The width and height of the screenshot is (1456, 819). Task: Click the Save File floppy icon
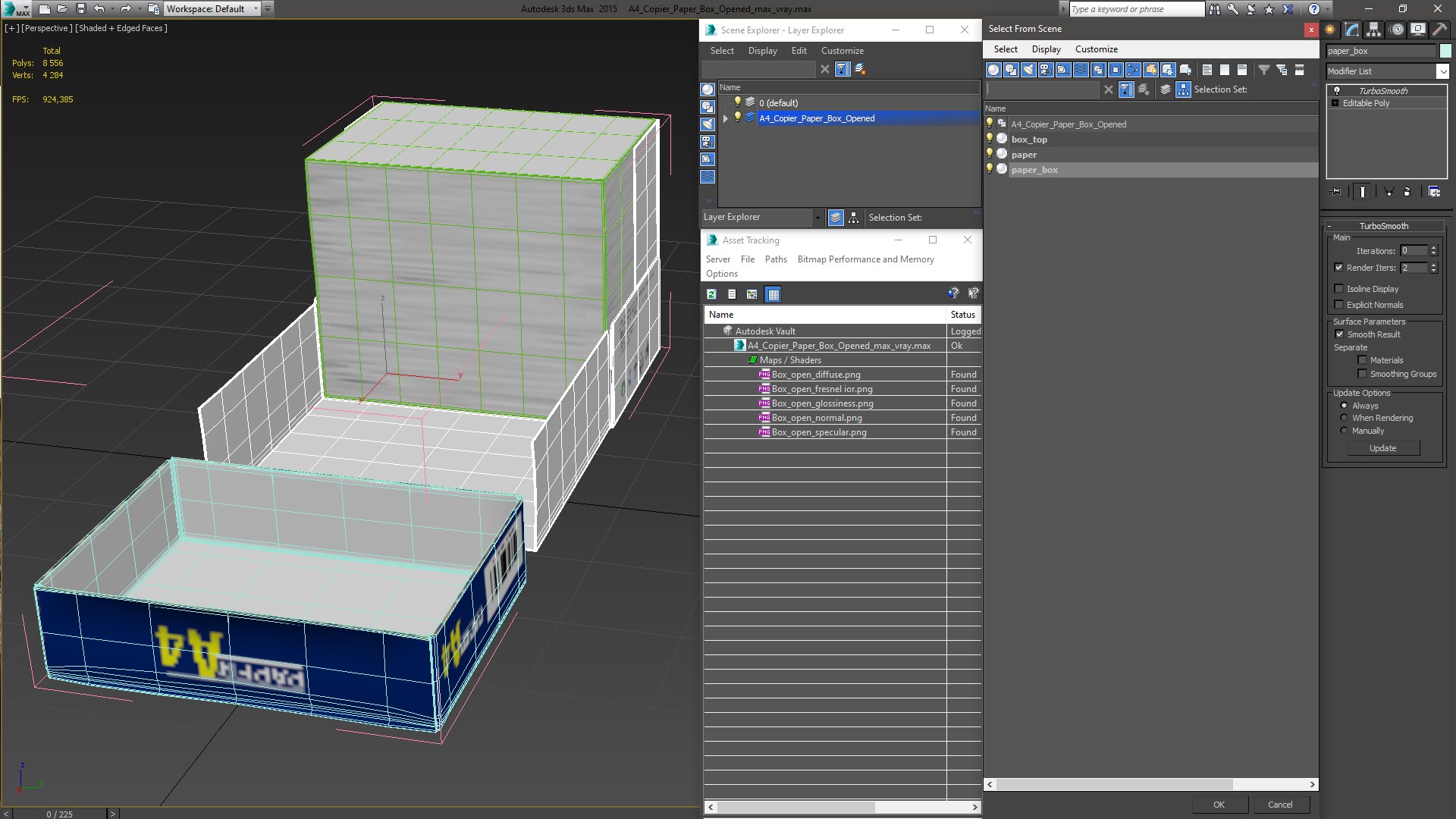pos(81,9)
